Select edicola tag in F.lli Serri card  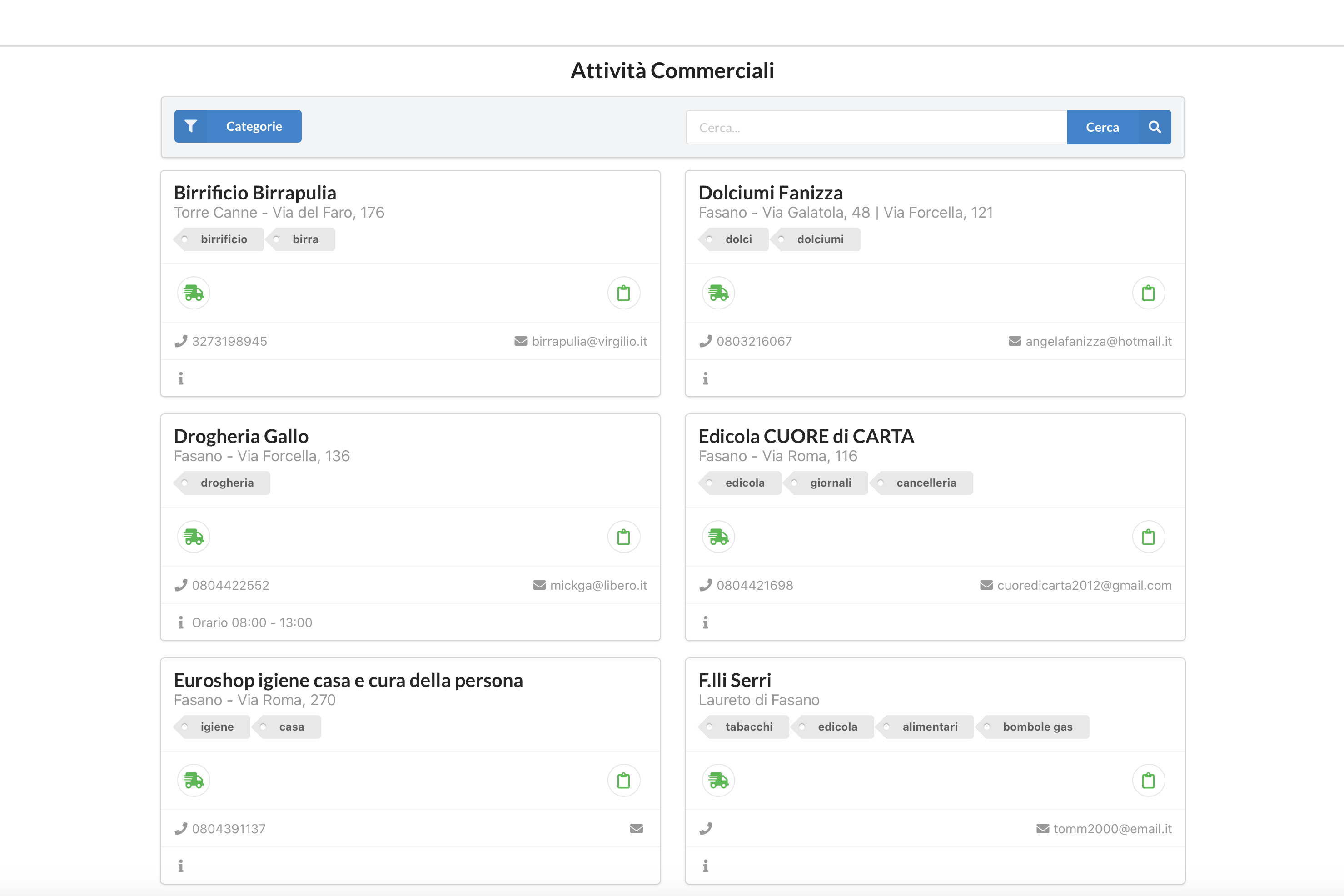(x=832, y=727)
